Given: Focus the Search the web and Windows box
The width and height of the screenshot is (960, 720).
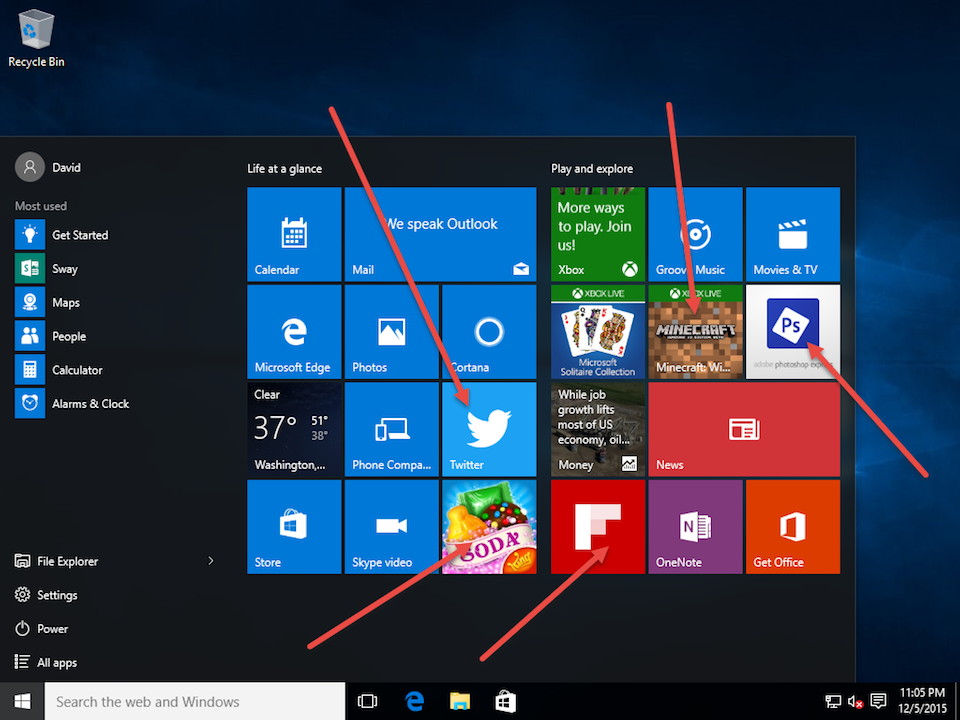Looking at the screenshot, I should click(x=195, y=701).
